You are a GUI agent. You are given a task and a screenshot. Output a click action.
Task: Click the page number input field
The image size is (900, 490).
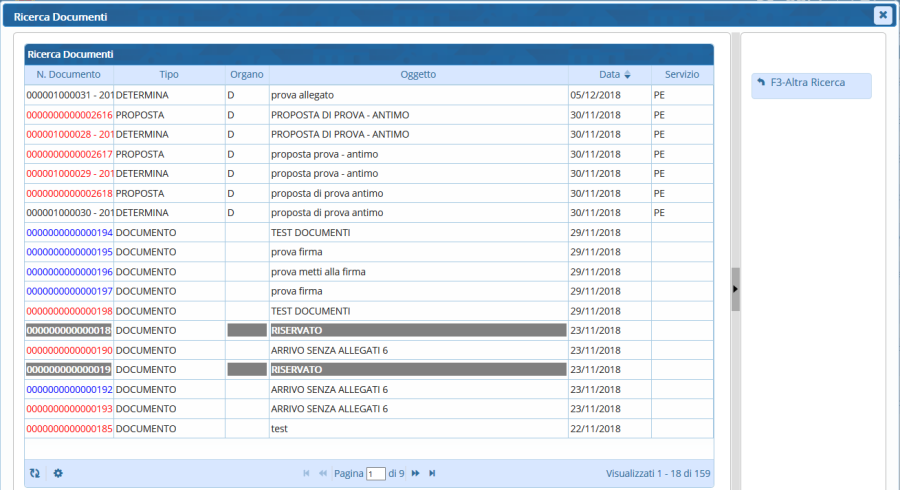(x=376, y=474)
